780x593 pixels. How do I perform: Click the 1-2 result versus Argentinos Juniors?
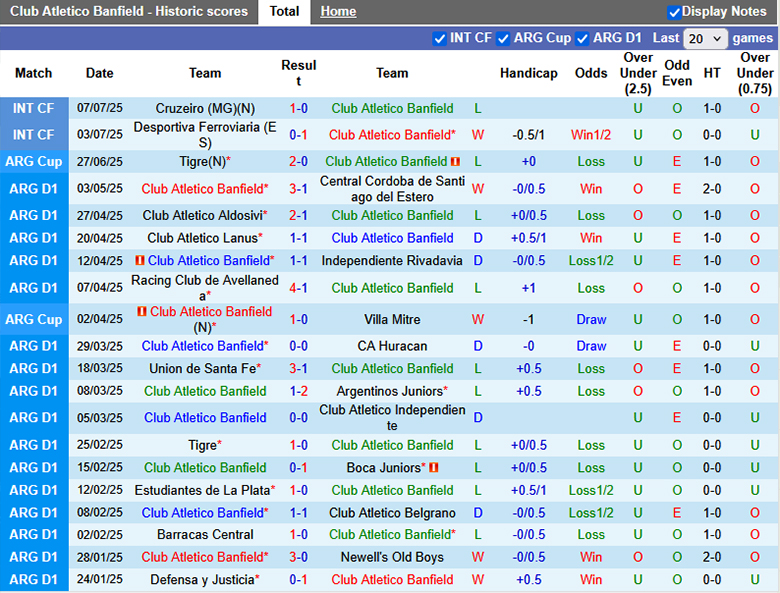(x=298, y=391)
